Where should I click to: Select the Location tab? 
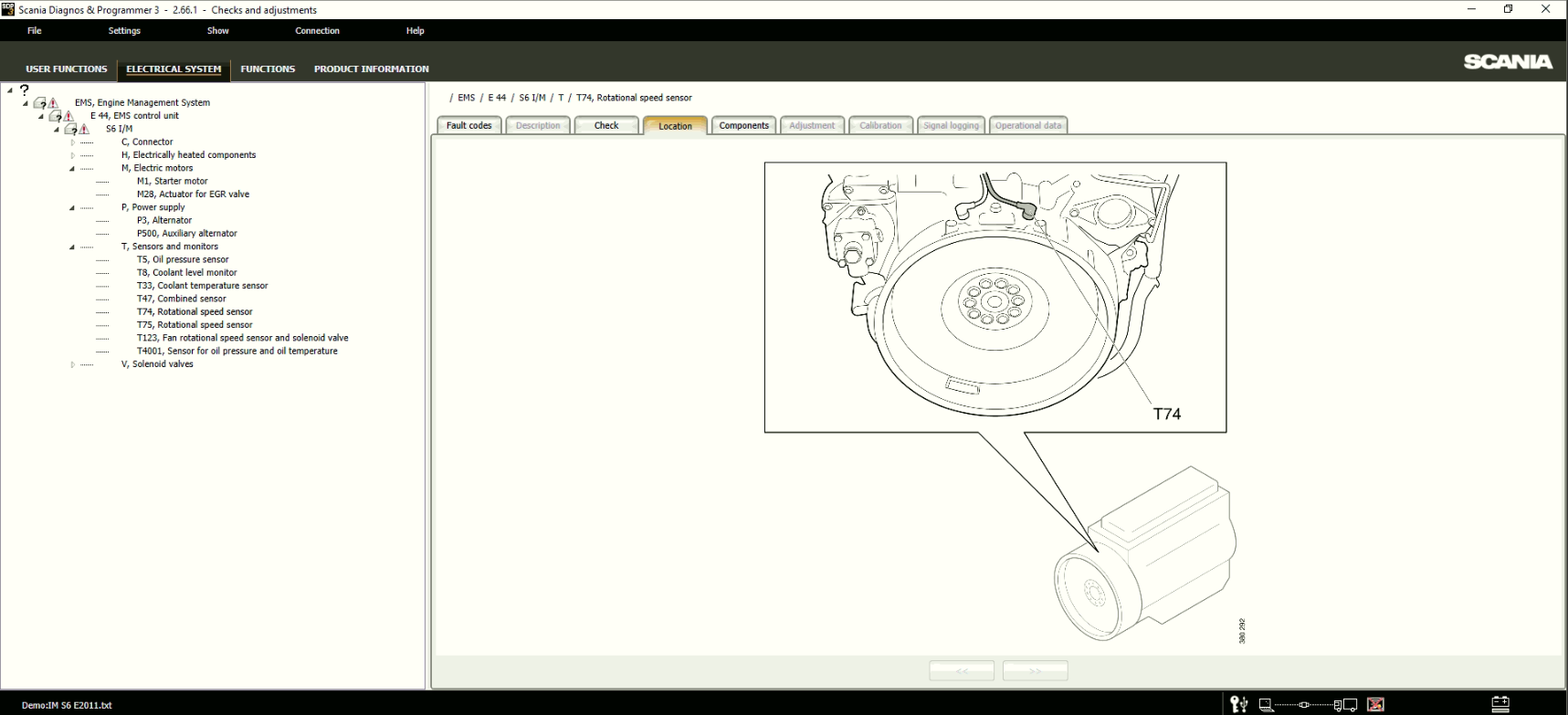(675, 126)
